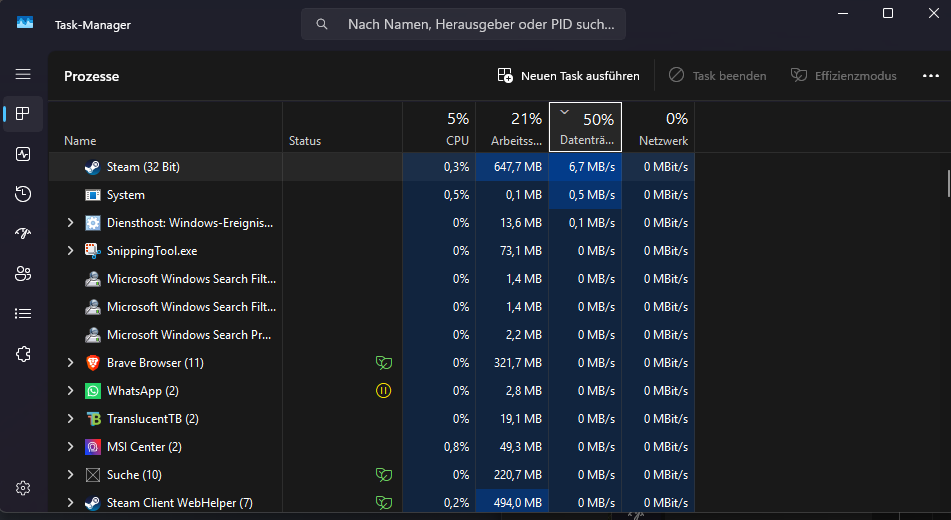Click efficiency leaf on Steam Client WebHelper row
This screenshot has height=520, width=951.
coord(383,503)
